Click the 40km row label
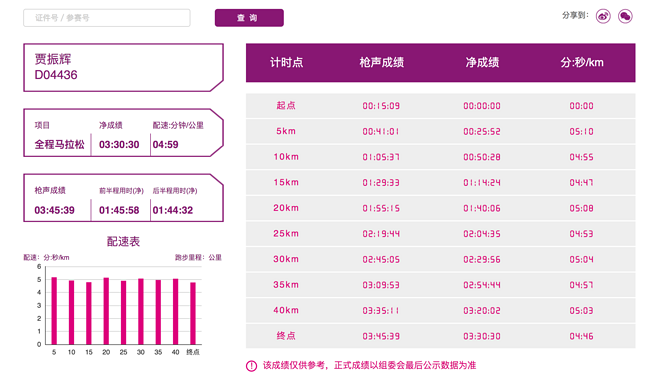Viewport: 660px width, 385px height. [286, 310]
